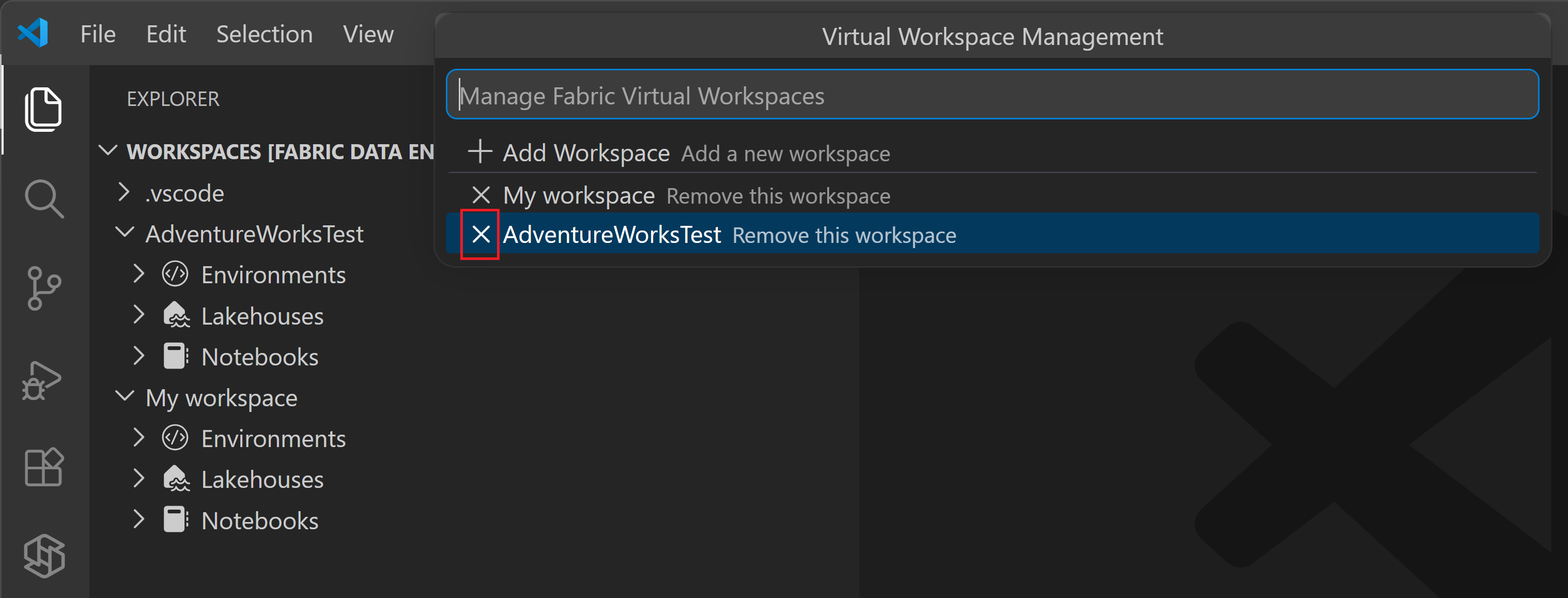Viewport: 1568px width, 598px height.
Task: Expand Lakehouses under AdventureWorksTest
Action: [x=139, y=315]
